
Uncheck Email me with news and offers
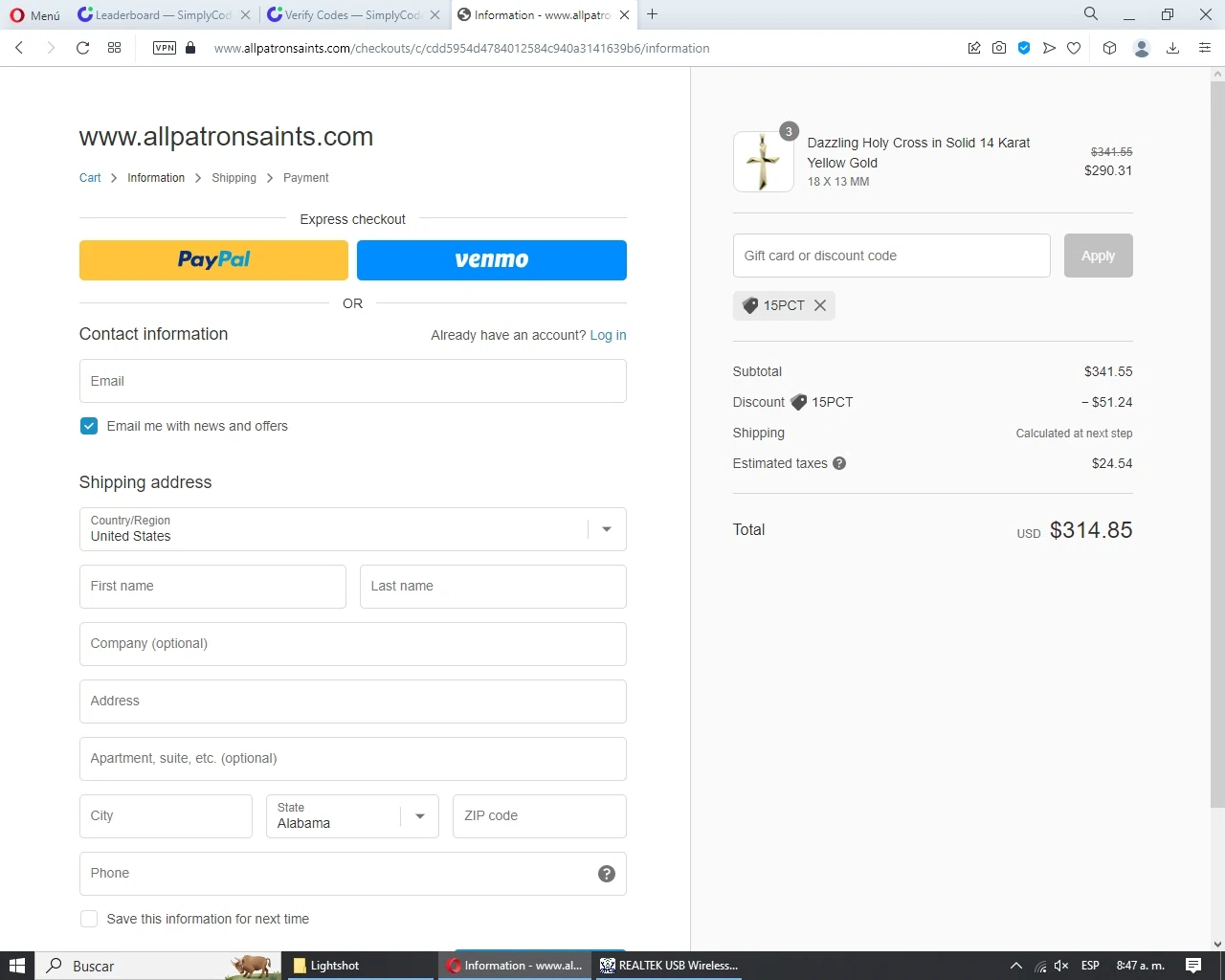89,426
